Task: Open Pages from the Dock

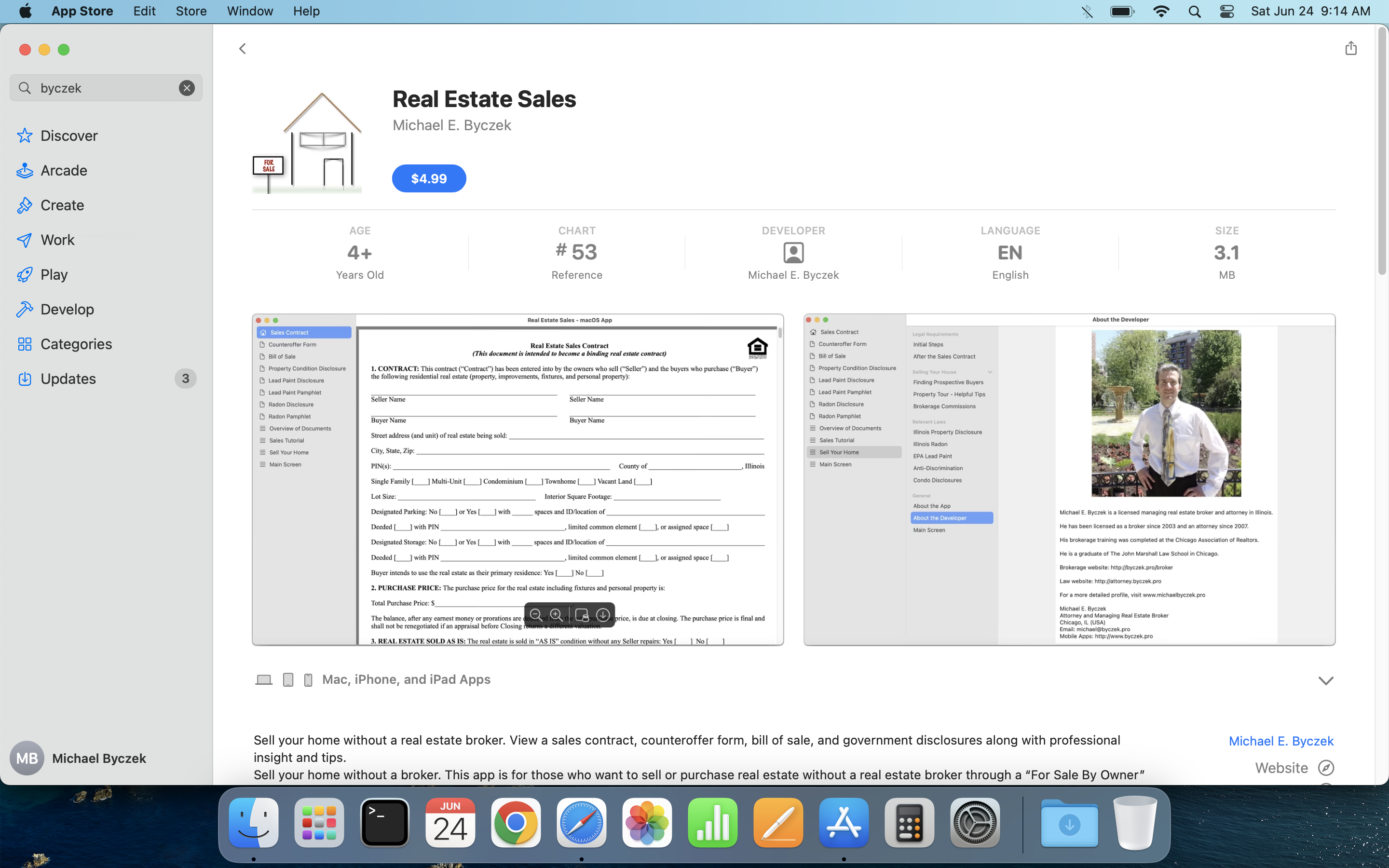Action: 778,823
